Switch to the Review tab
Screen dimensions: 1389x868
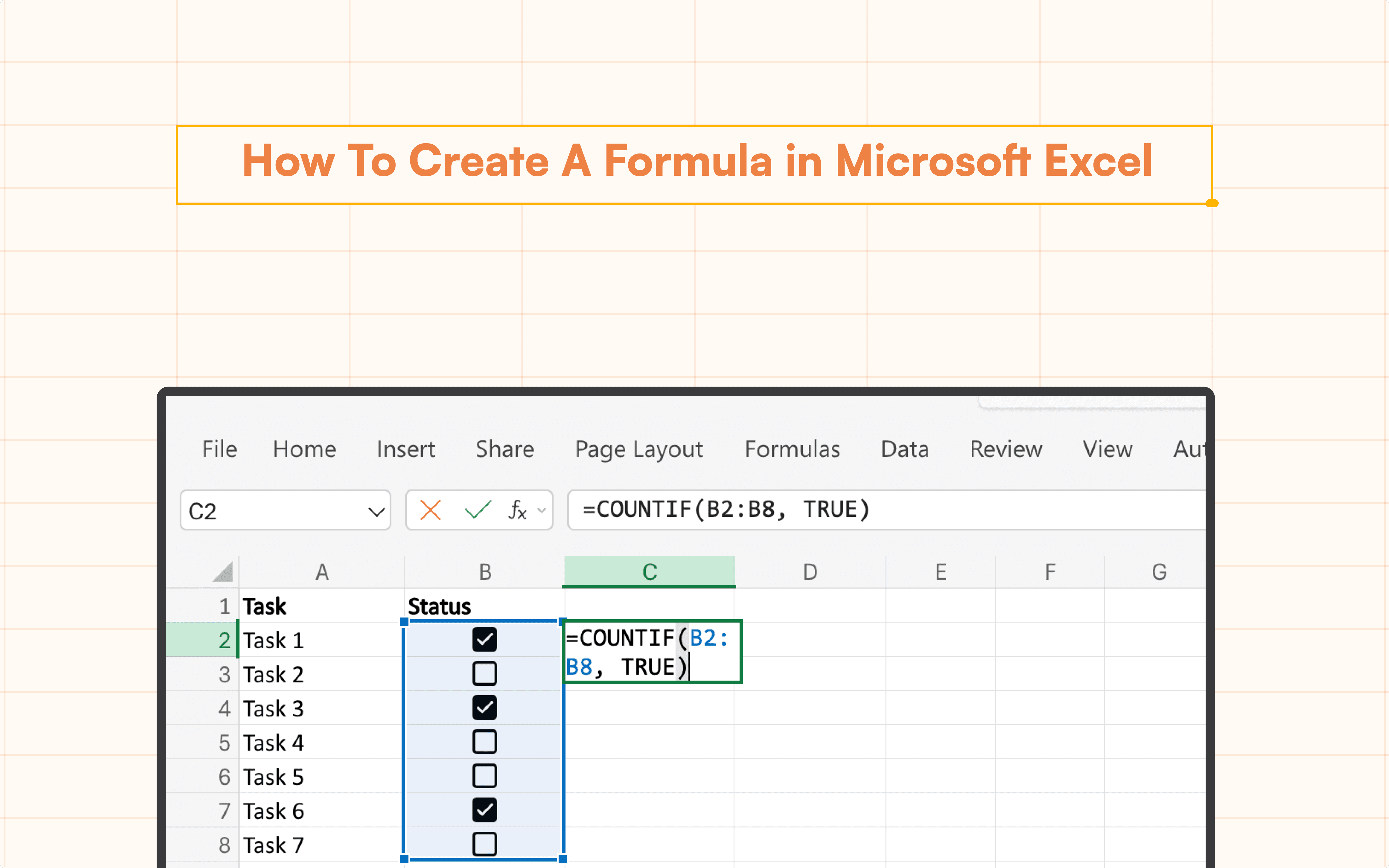click(x=1006, y=449)
